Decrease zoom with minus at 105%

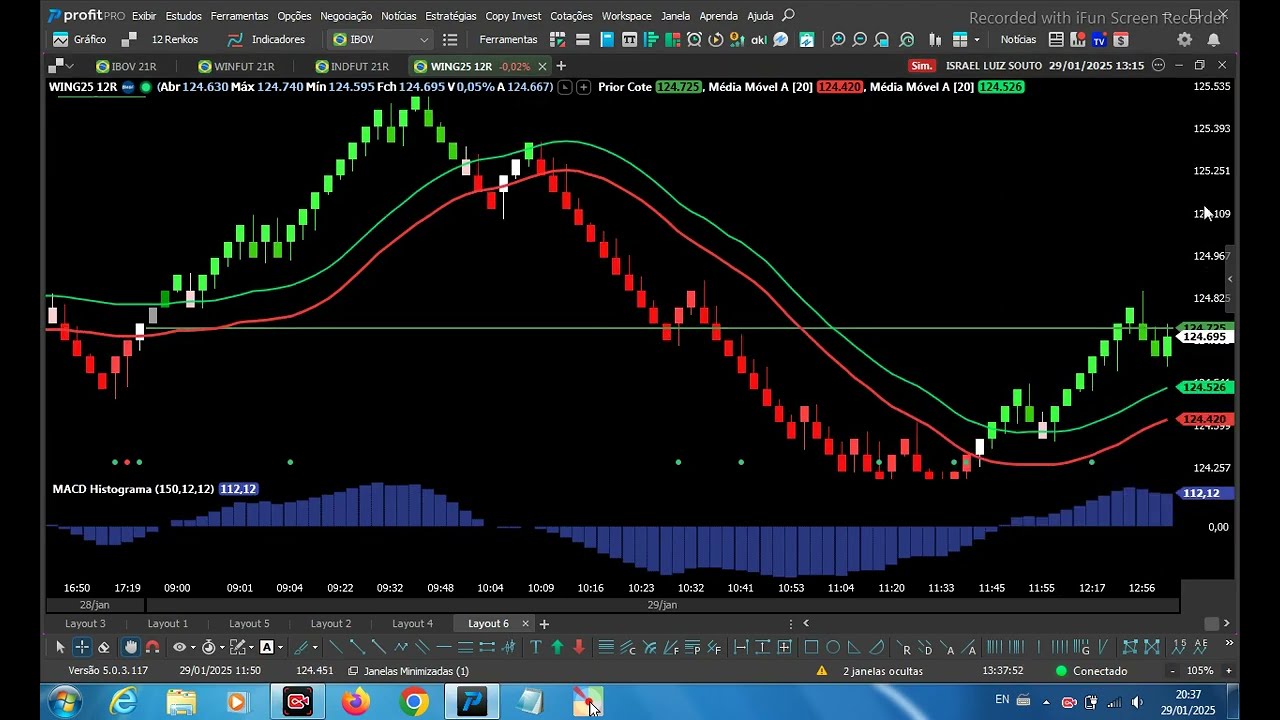pos(1172,671)
